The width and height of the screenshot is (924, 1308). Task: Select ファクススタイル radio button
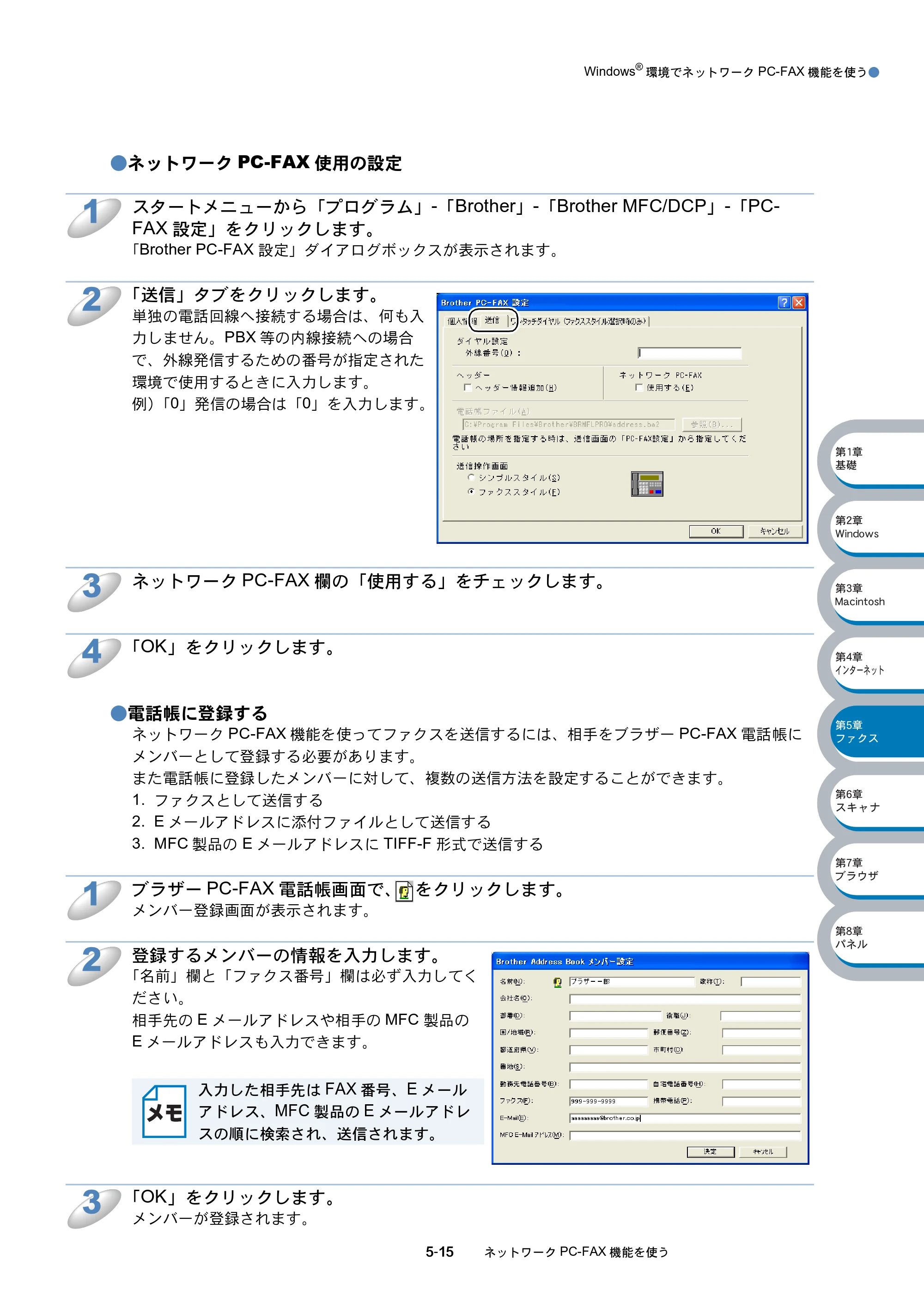click(471, 491)
